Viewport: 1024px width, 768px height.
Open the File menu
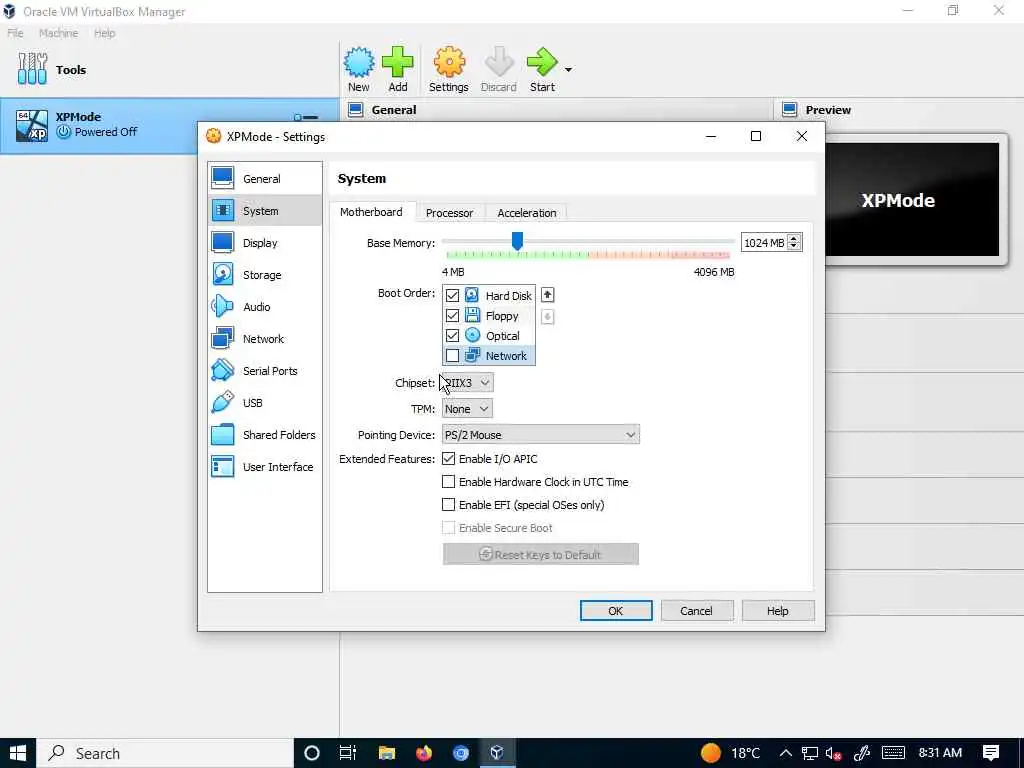(15, 33)
